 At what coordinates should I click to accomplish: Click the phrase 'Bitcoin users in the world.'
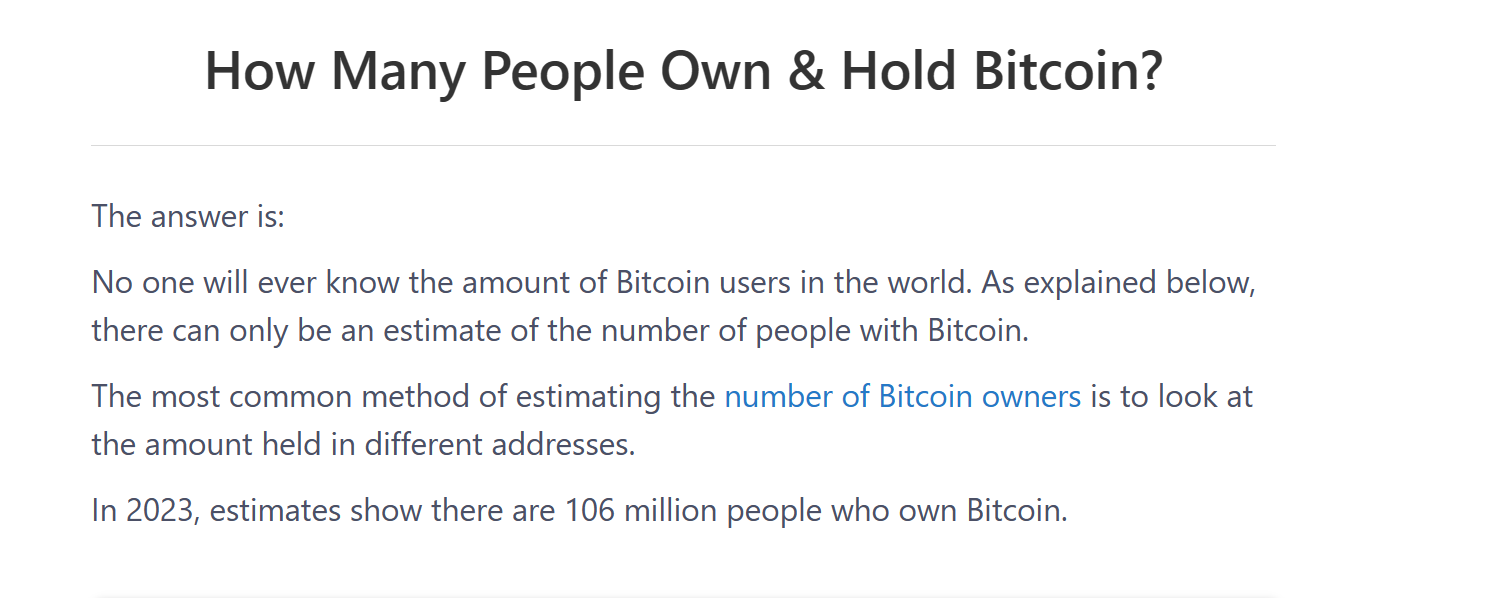pos(794,283)
